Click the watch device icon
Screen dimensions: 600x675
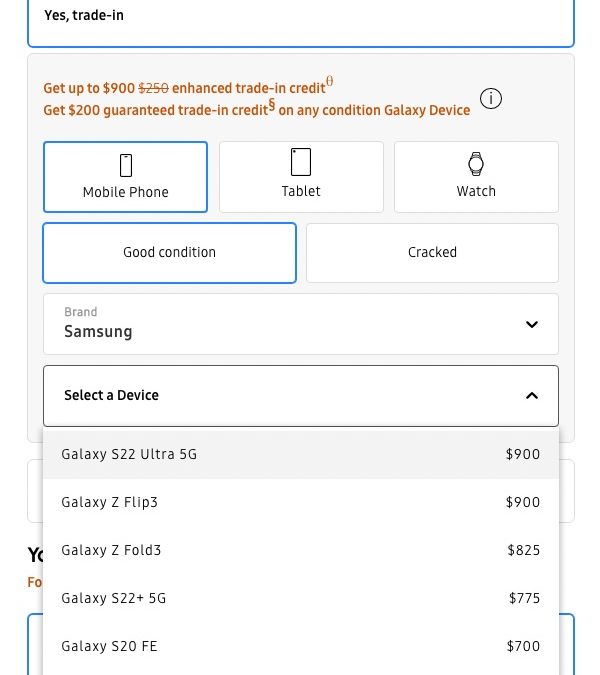(x=476, y=164)
